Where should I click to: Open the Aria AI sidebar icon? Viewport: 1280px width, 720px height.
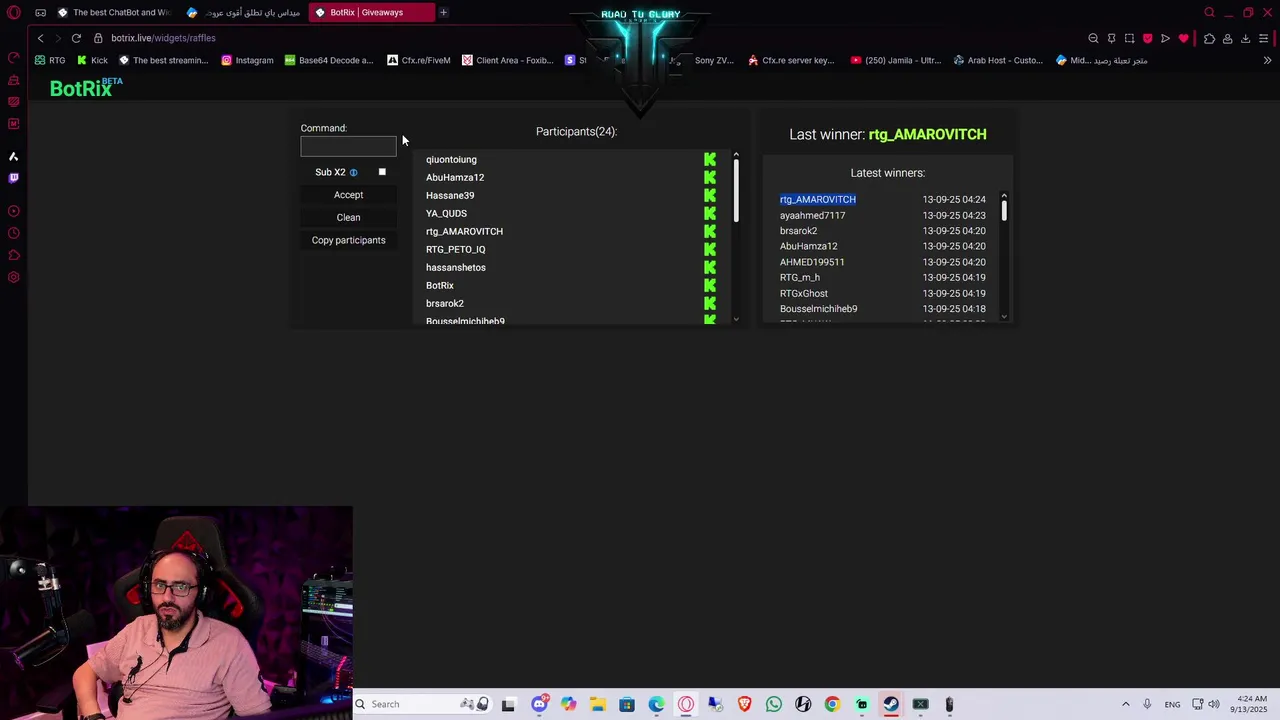(x=14, y=156)
